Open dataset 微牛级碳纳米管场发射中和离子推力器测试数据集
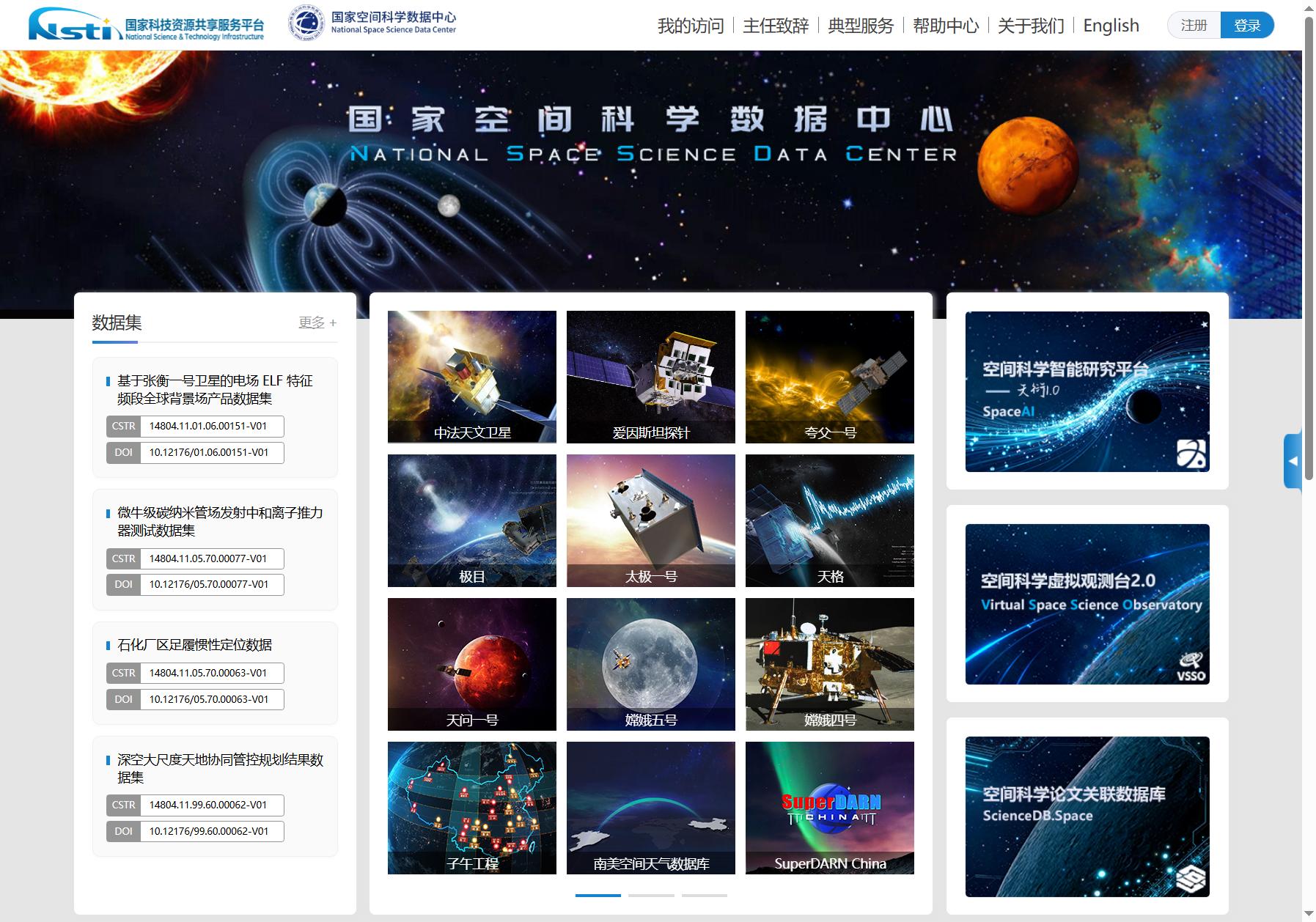This screenshot has width=1316, height=922. [x=220, y=521]
